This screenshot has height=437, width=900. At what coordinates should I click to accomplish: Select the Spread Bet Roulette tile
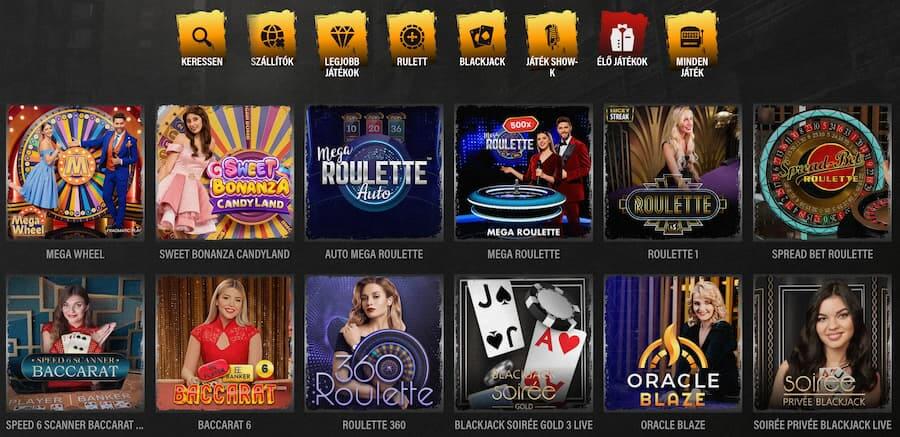point(822,172)
